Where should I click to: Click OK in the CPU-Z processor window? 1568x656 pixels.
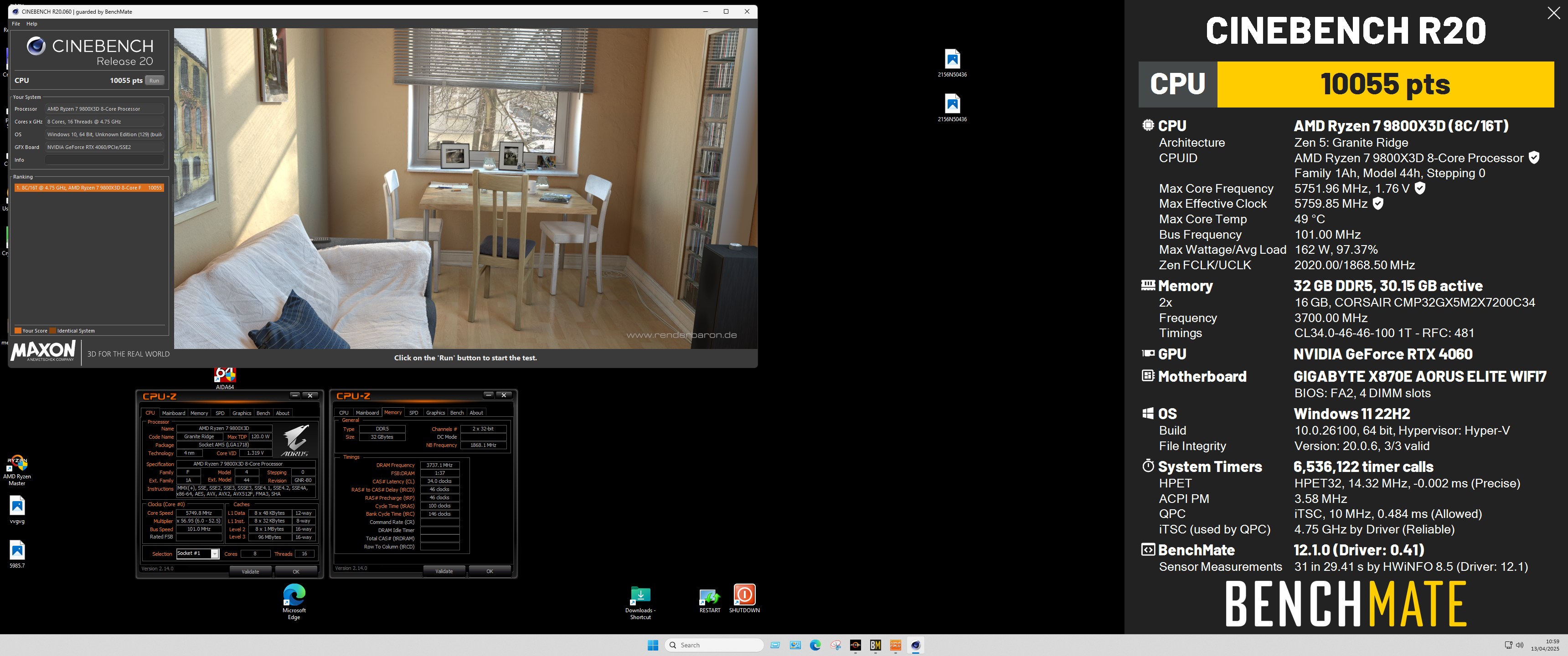tap(296, 571)
